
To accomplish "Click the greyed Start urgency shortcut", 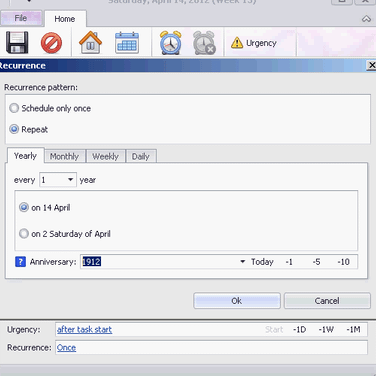I will pos(274,330).
